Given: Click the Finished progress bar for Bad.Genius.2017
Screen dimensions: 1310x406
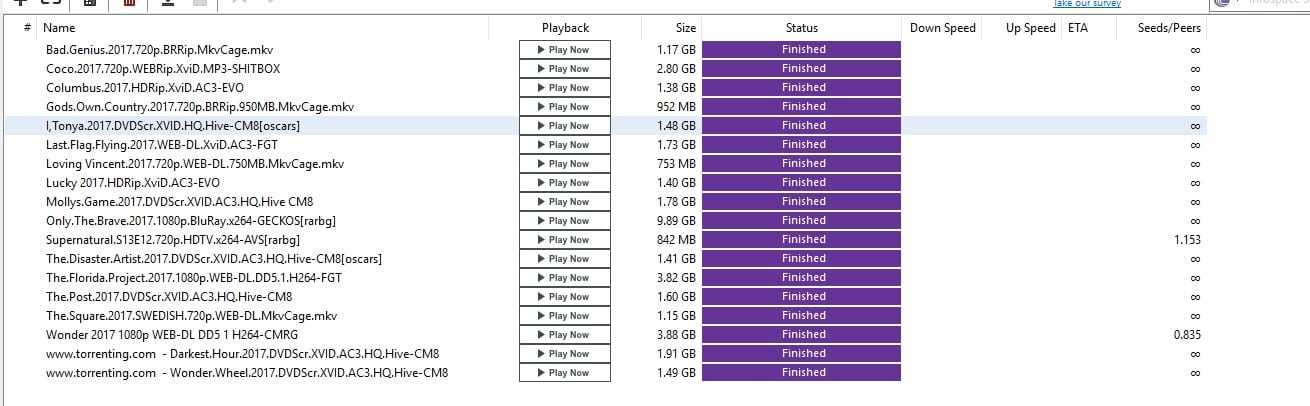Looking at the screenshot, I should coord(801,49).
